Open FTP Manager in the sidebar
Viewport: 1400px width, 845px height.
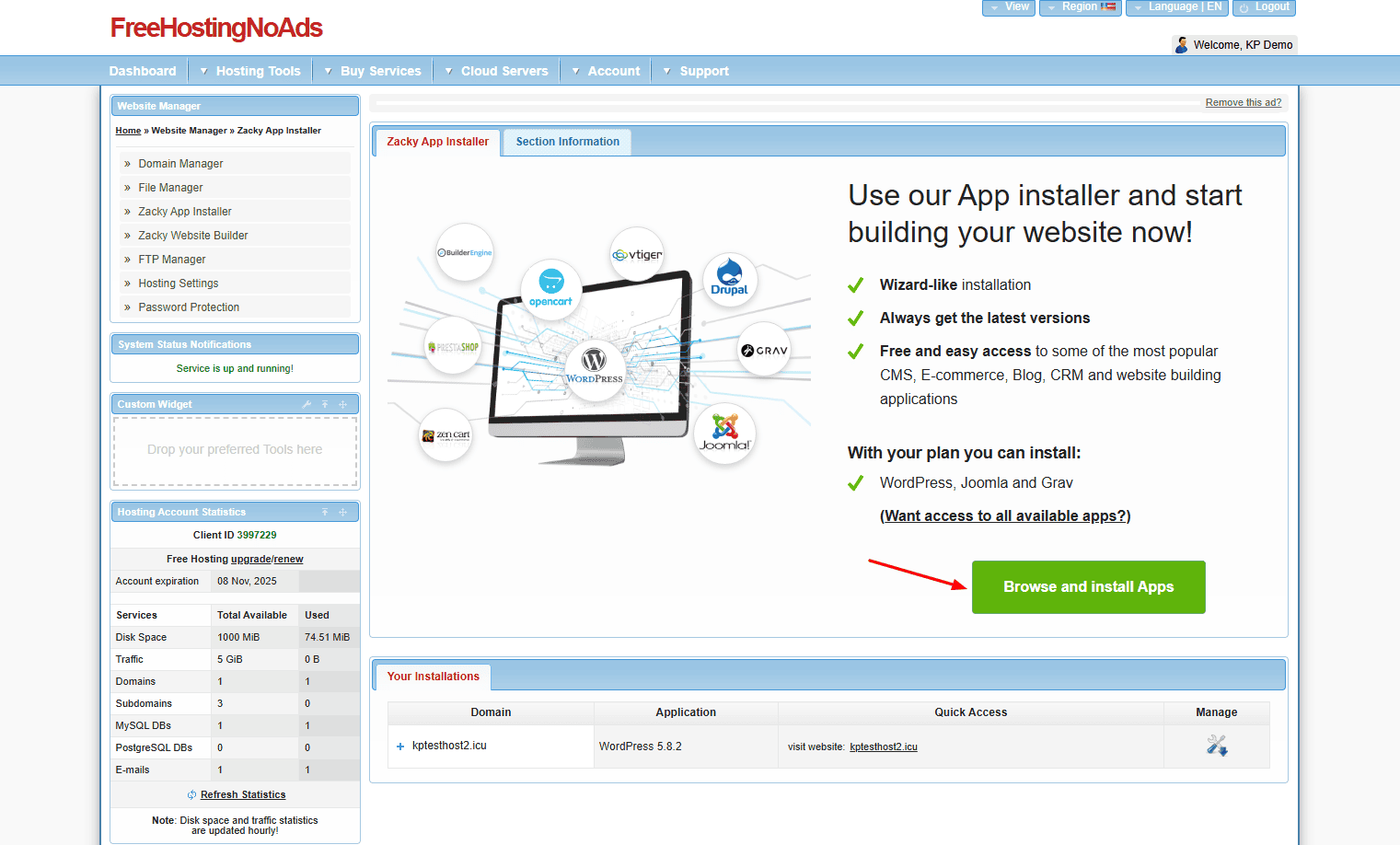(x=172, y=260)
